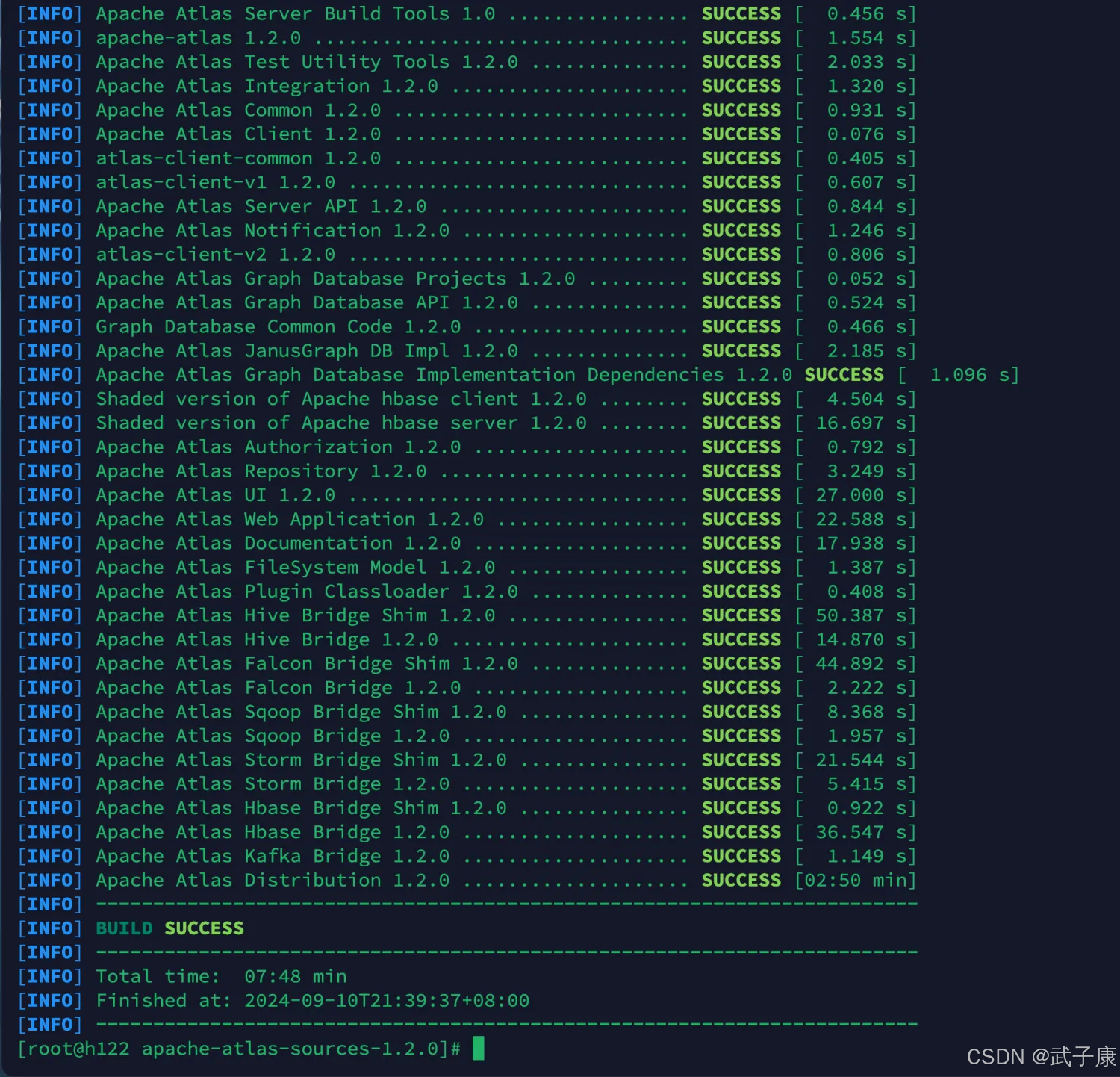Click 'Apache Atlas Sqoop Bridge Shim 1.2.0' text
Image resolution: width=1120 pixels, height=1077 pixels.
point(302,713)
